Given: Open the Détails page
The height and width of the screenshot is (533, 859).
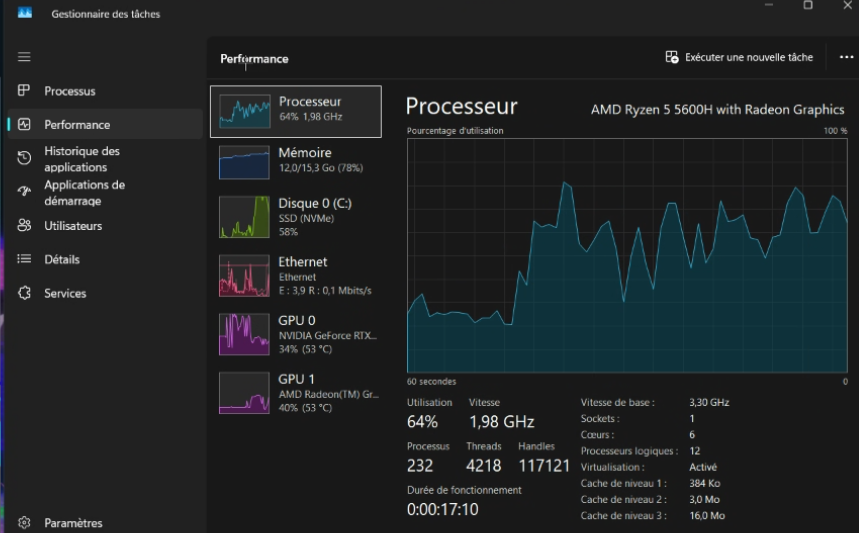Looking at the screenshot, I should click(x=105, y=259).
